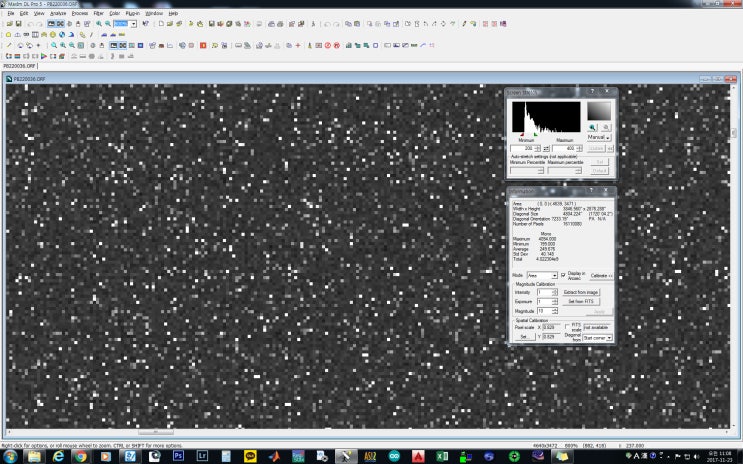This screenshot has width=743, height=464.
Task: Open Lightroom from the taskbar
Action: coord(202,456)
